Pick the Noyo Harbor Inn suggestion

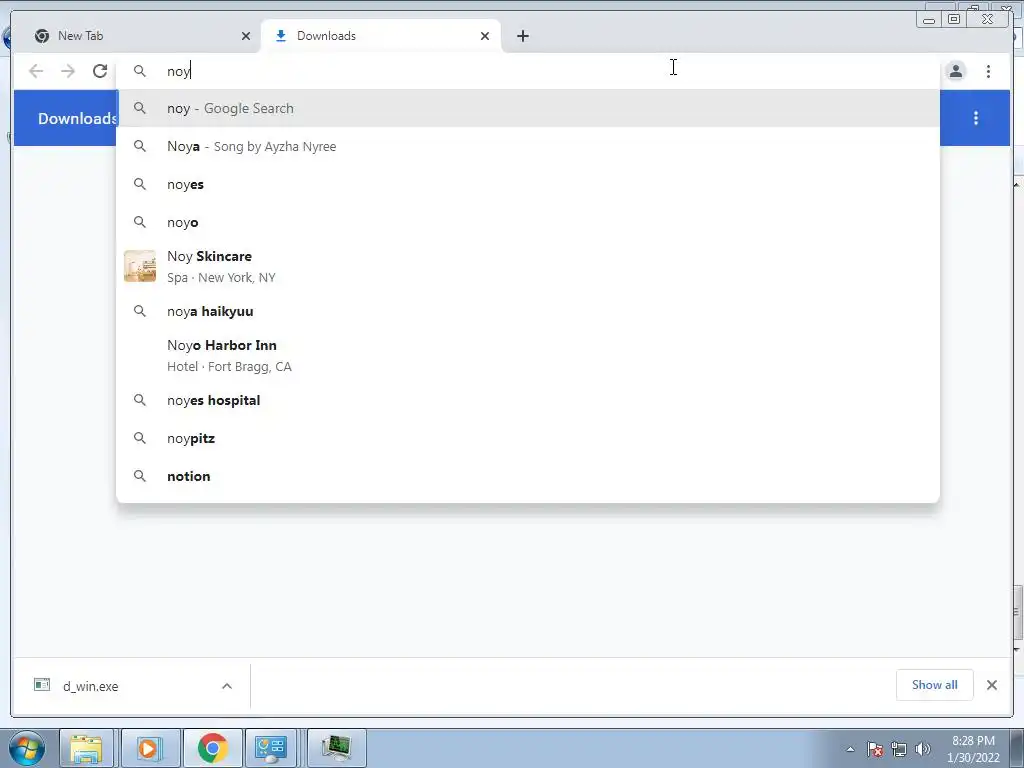click(528, 355)
